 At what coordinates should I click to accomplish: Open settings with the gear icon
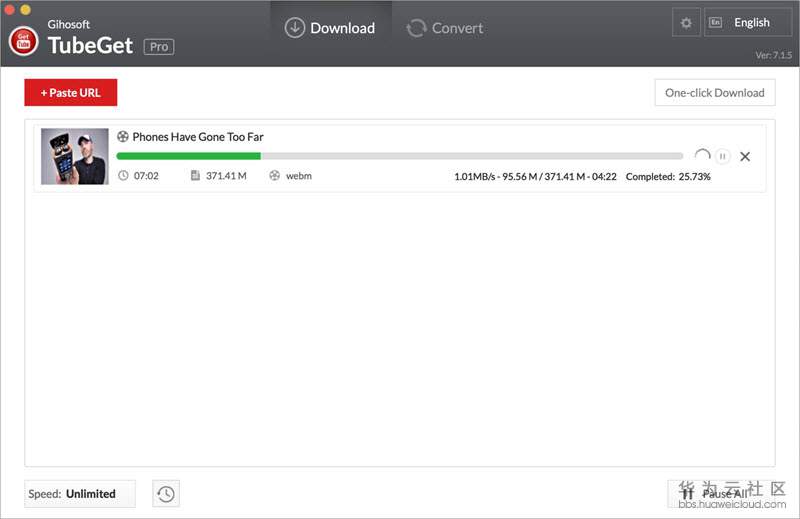point(686,23)
